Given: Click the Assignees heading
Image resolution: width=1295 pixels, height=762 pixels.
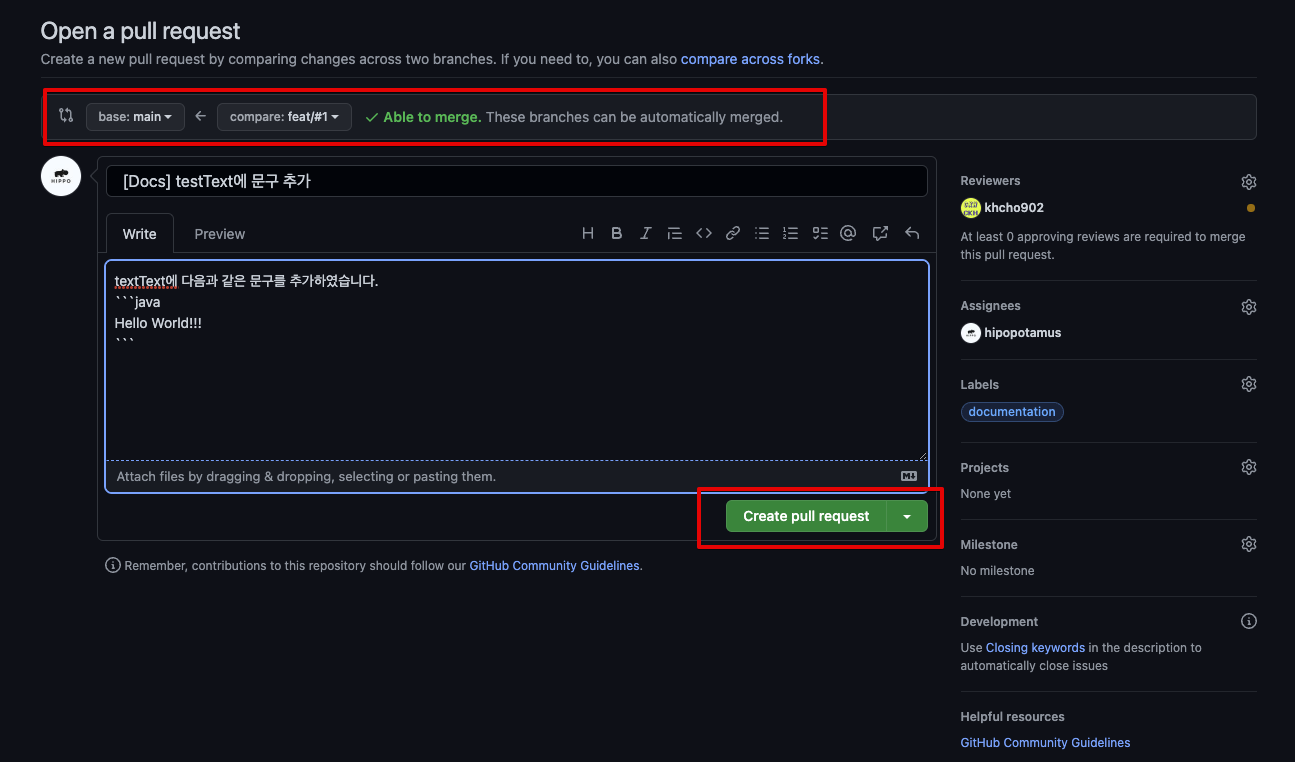Looking at the screenshot, I should 990,306.
